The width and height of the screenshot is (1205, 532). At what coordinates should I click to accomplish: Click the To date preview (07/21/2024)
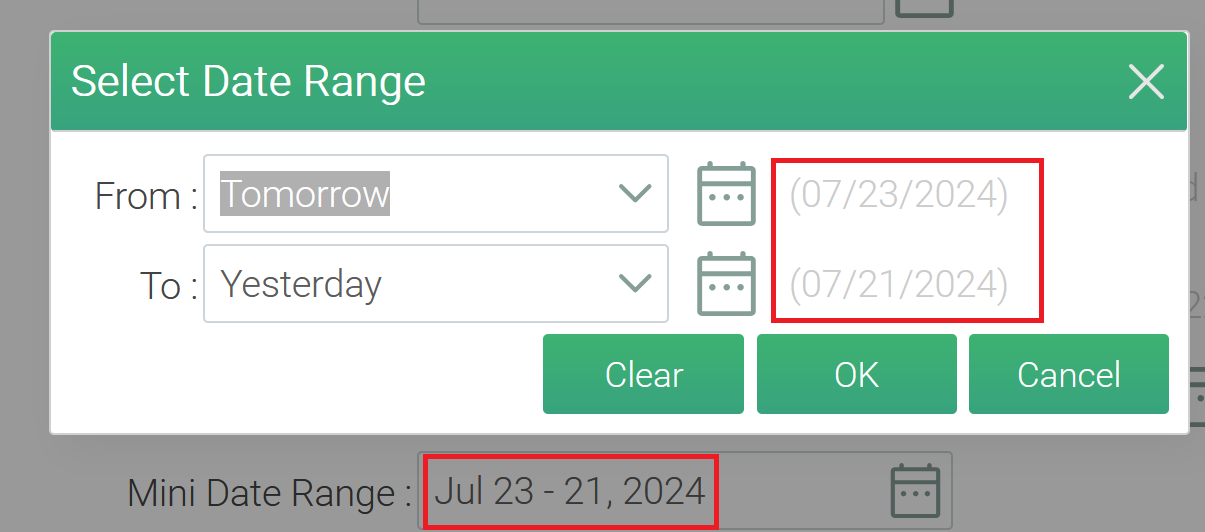(898, 285)
